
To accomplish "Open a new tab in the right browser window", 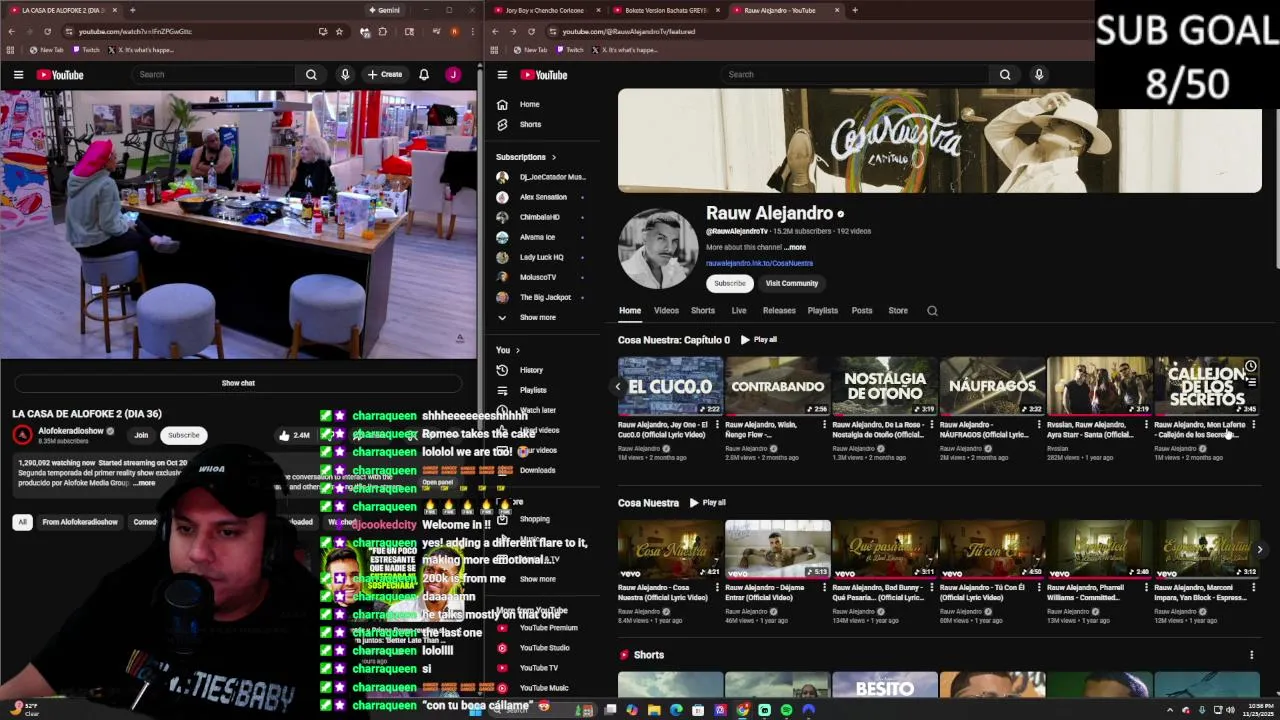I will coord(855,10).
